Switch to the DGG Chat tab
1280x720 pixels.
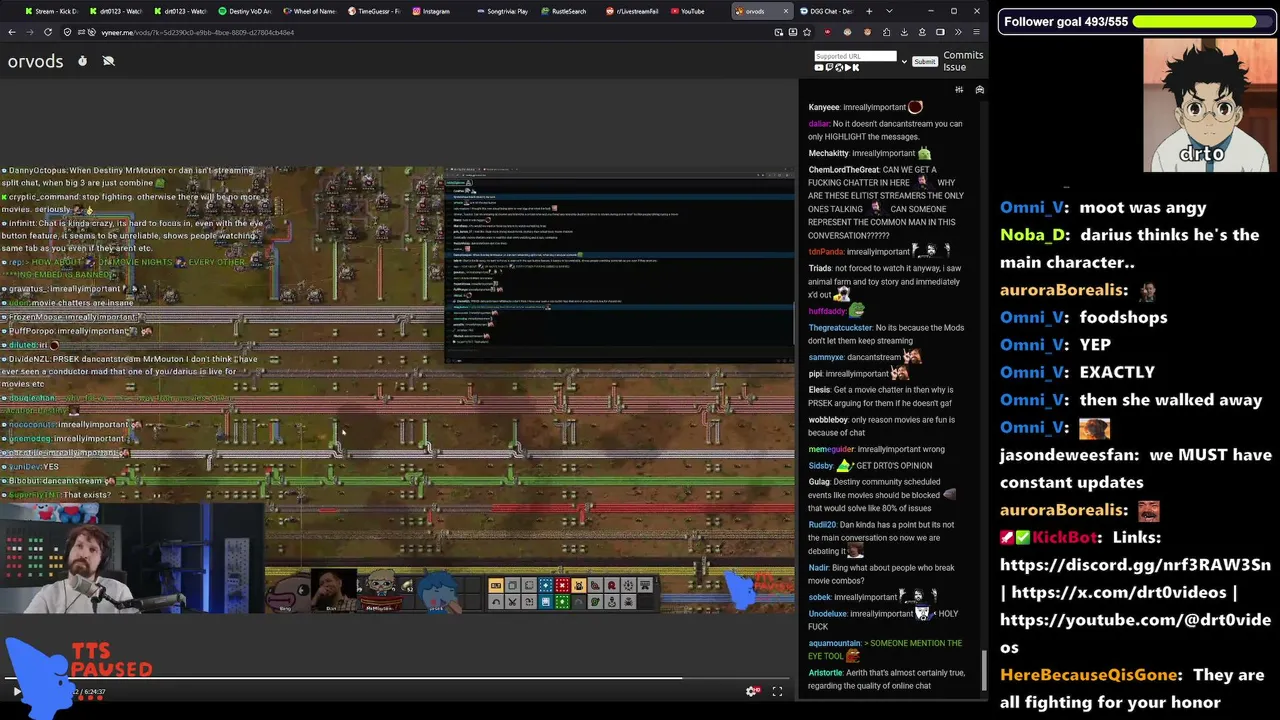[828, 11]
